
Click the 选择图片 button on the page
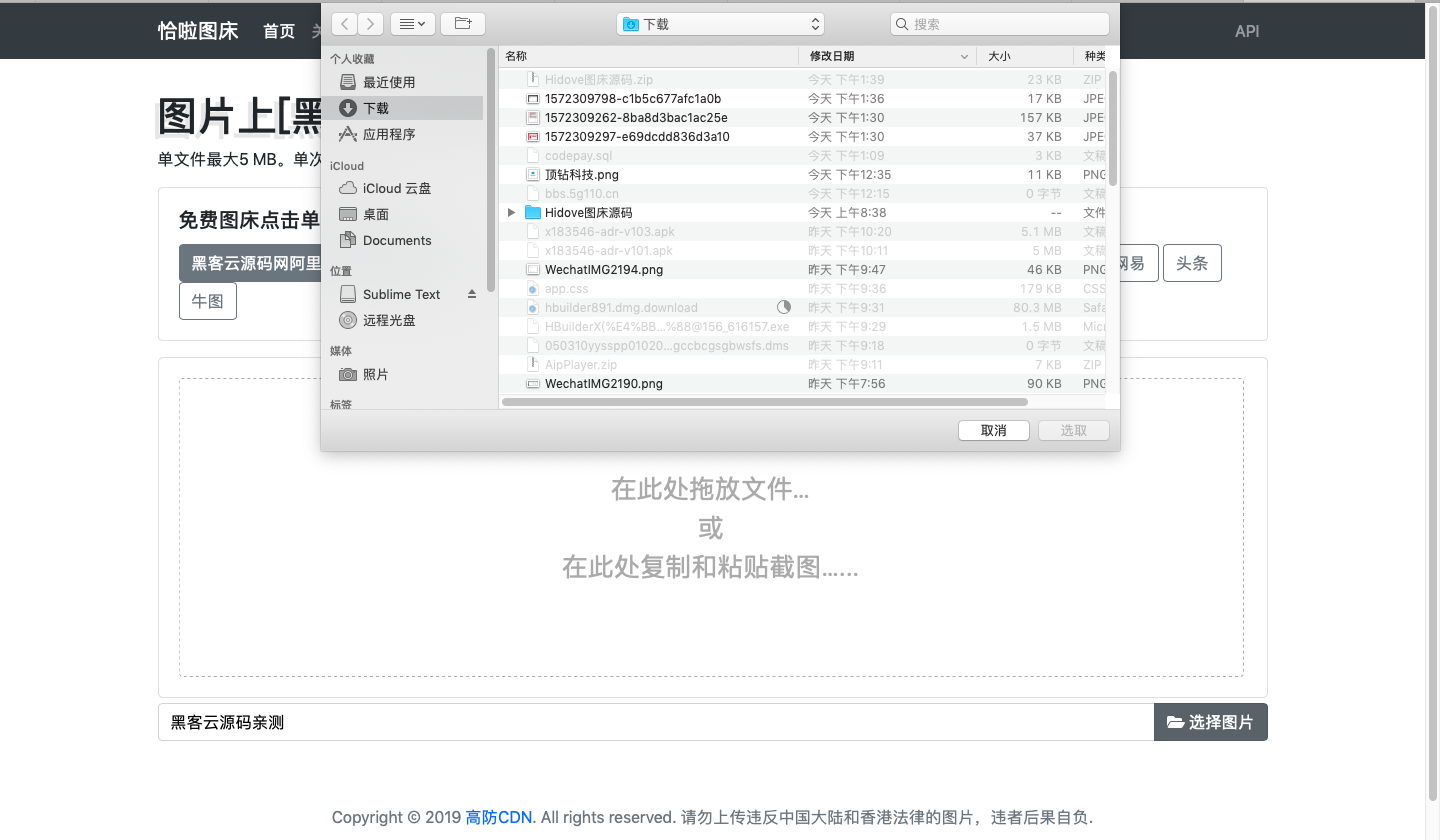coord(1210,722)
